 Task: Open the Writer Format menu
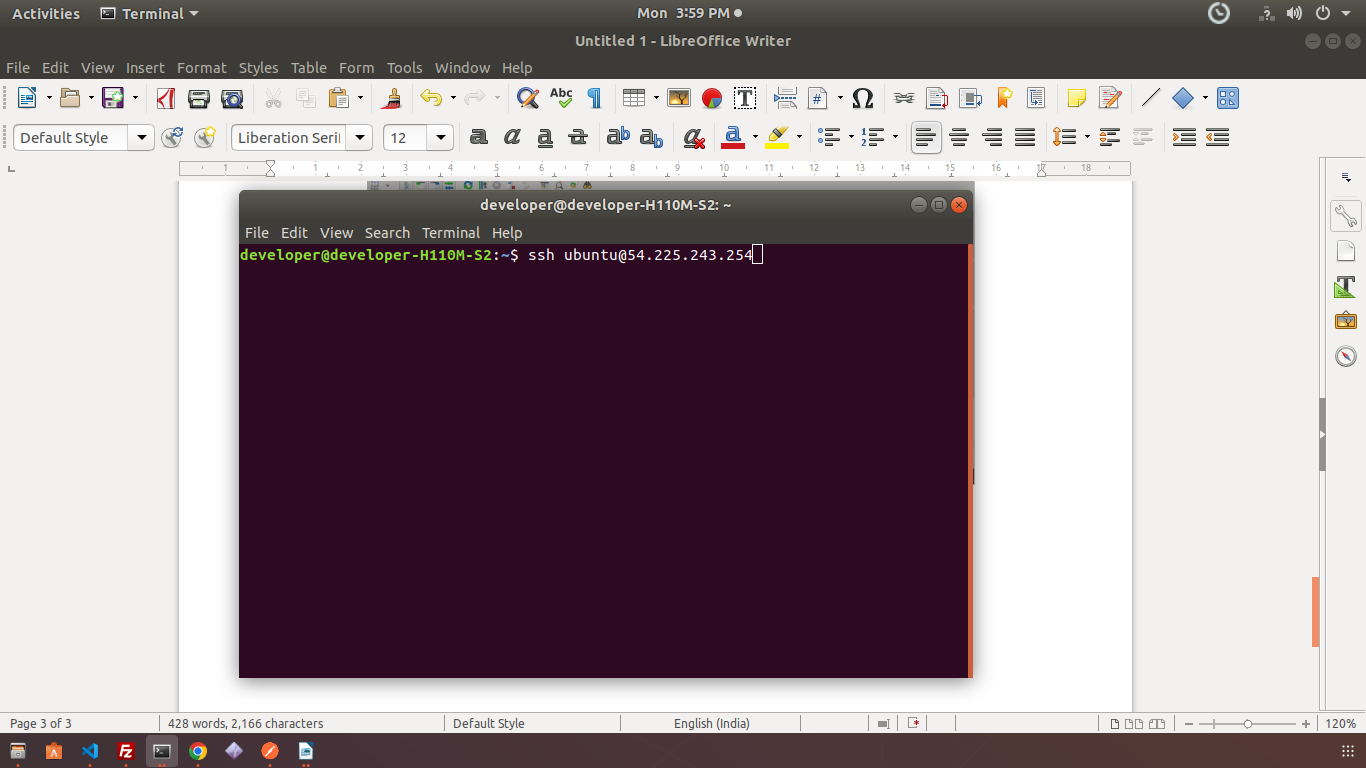(201, 68)
